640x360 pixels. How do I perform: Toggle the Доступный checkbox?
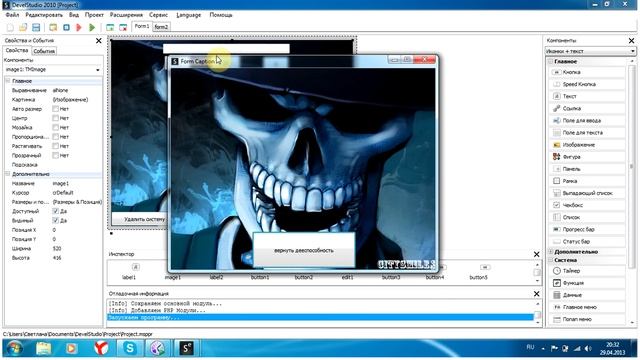point(56,211)
